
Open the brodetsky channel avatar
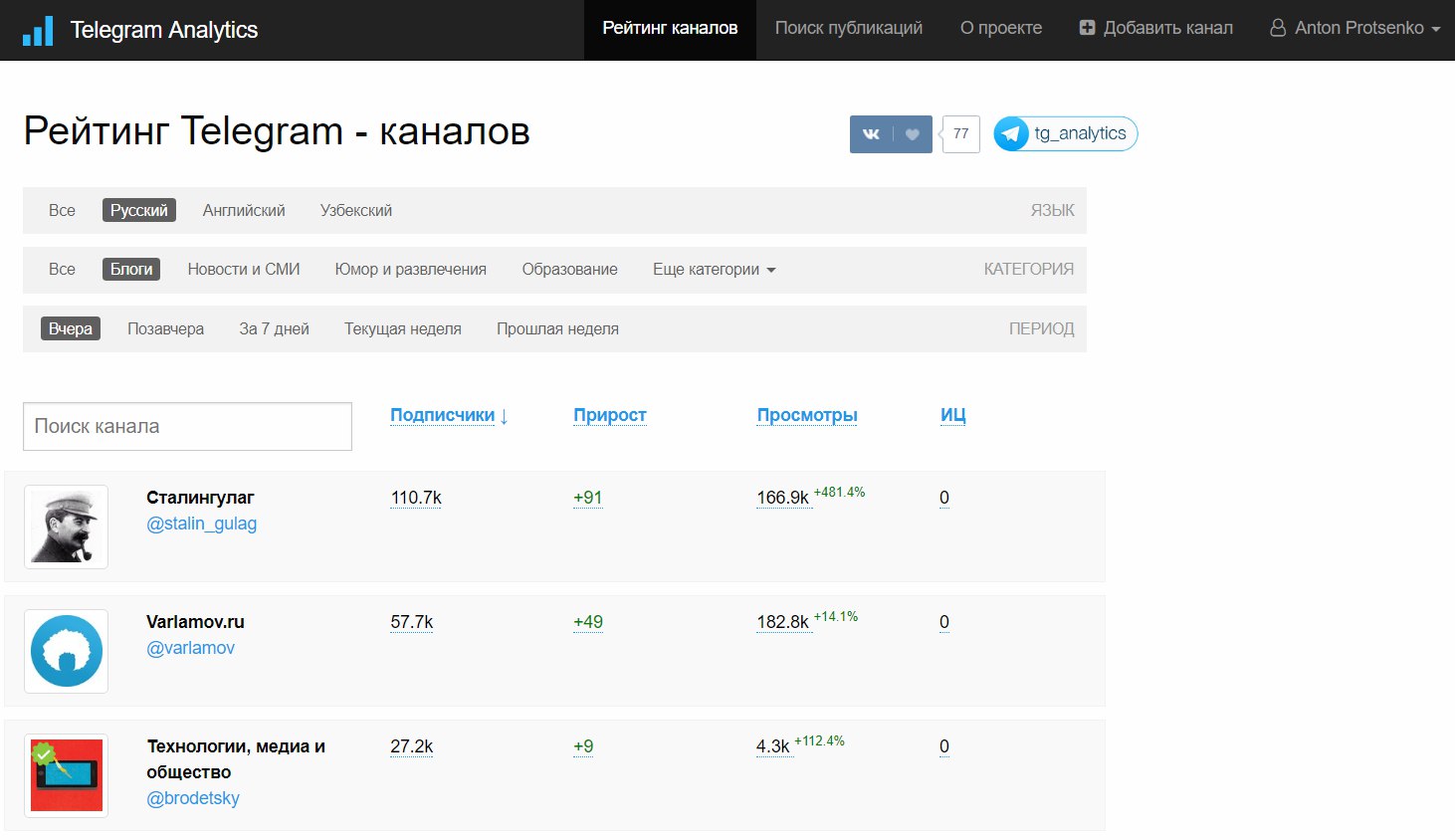point(66,775)
